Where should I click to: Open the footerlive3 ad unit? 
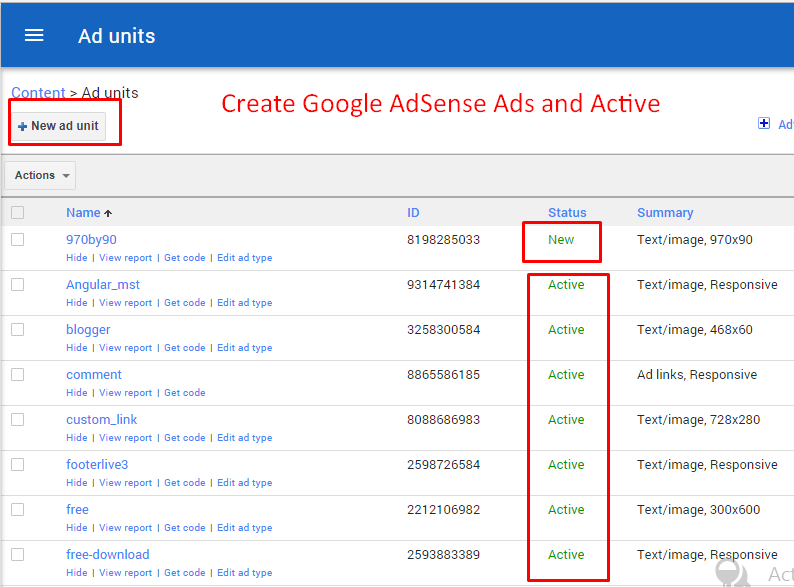(x=97, y=464)
